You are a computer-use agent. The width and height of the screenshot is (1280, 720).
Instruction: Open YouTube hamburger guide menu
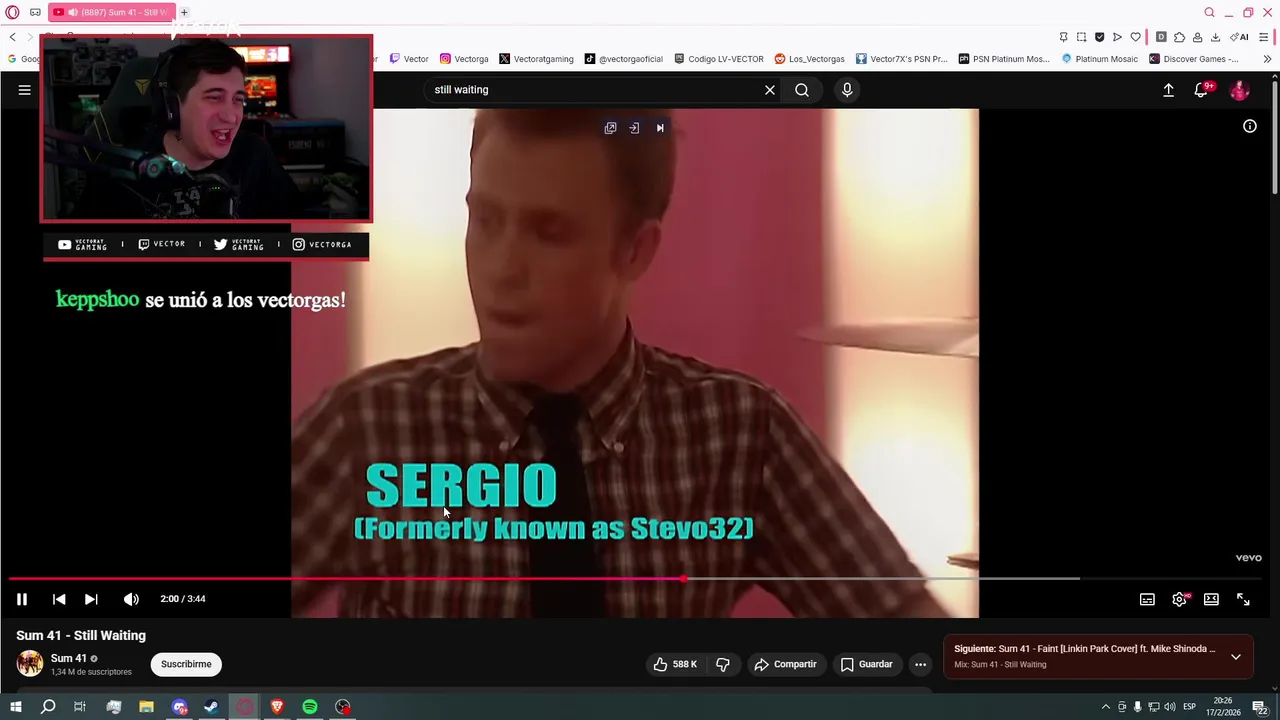[x=25, y=90]
